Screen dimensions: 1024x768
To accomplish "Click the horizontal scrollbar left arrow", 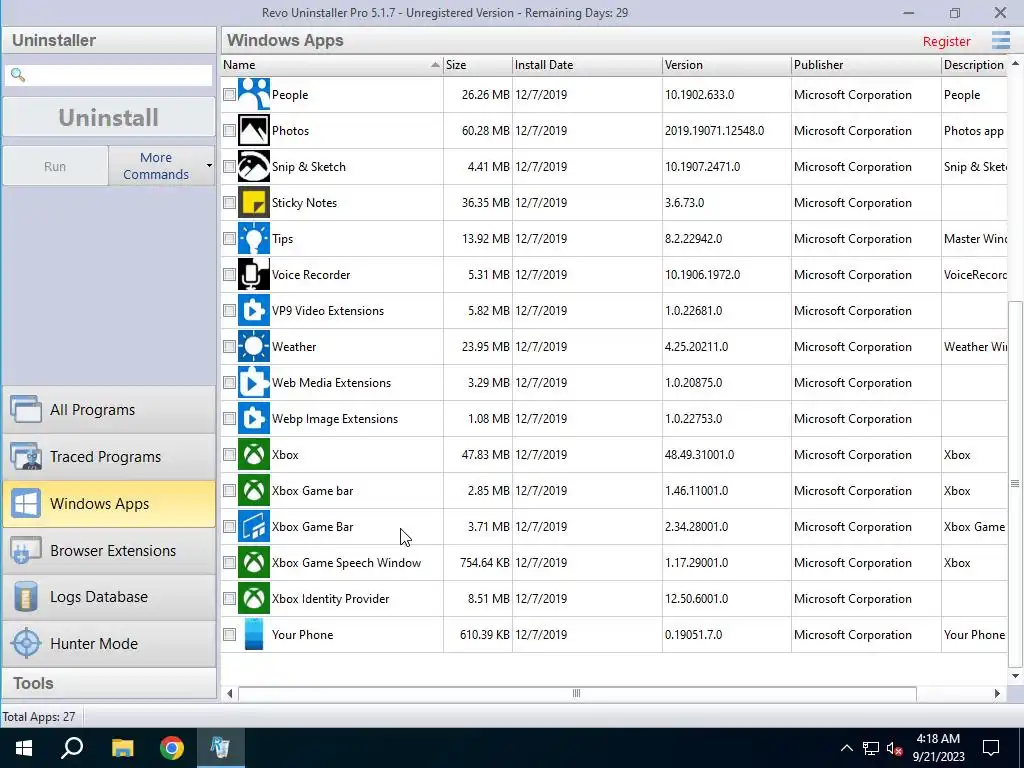I will pos(229,694).
